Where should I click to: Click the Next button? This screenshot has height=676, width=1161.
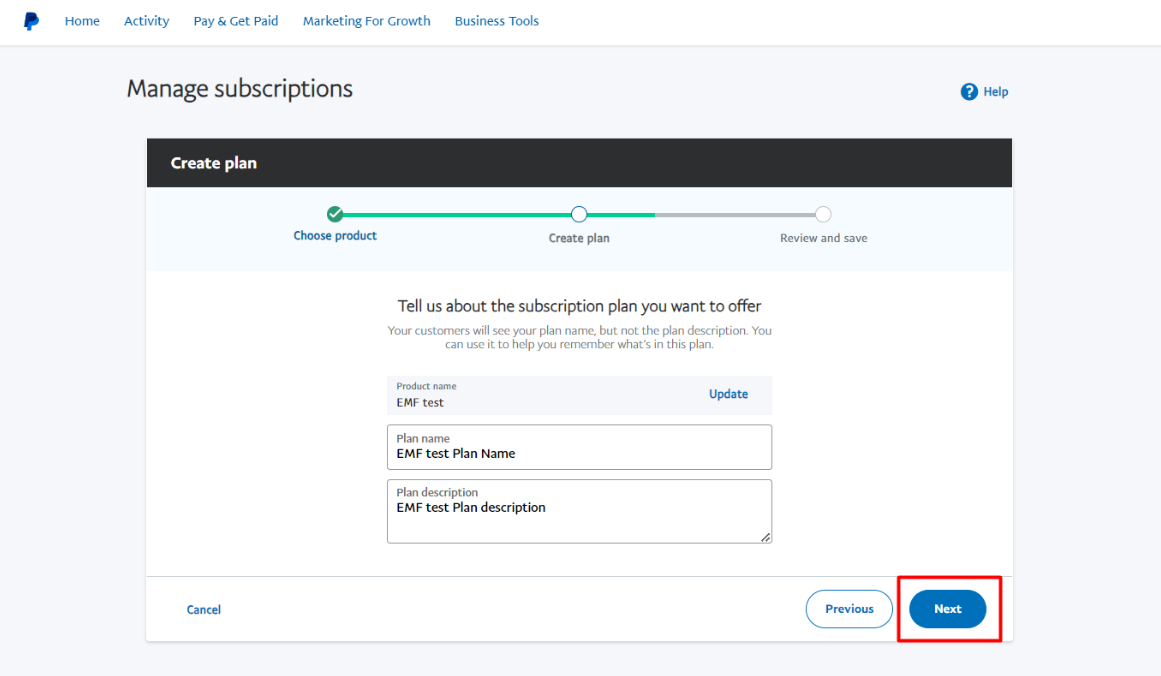[x=948, y=609]
